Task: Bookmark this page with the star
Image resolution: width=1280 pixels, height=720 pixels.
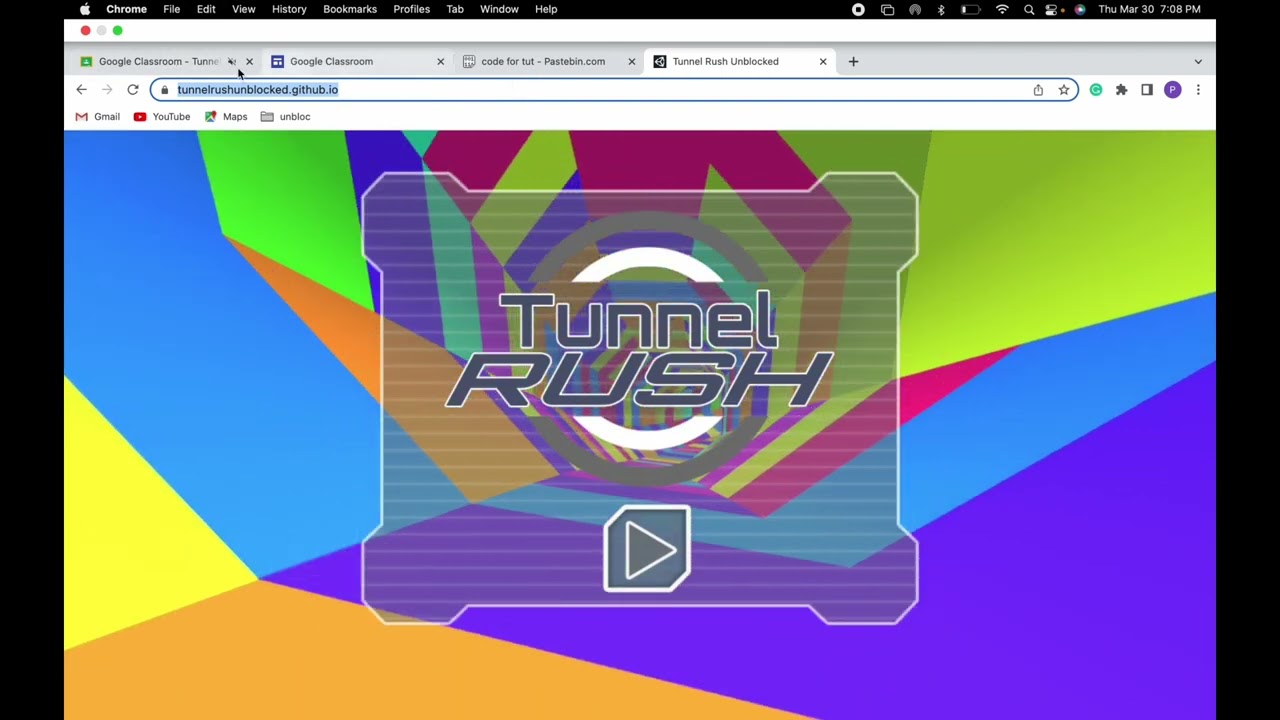Action: pos(1064,90)
